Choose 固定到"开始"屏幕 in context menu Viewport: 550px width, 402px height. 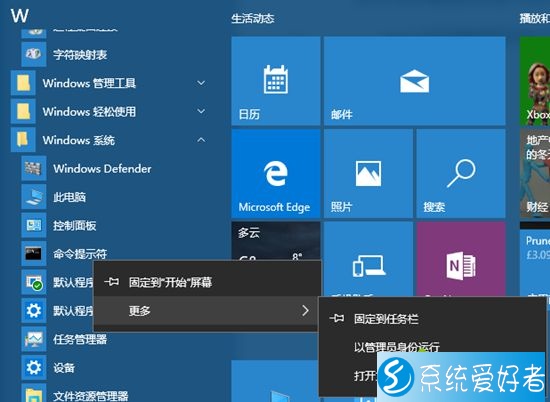coord(207,282)
